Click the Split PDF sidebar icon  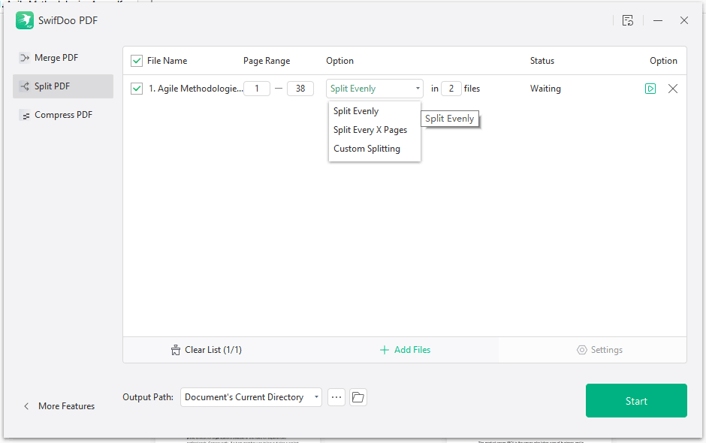coord(24,86)
